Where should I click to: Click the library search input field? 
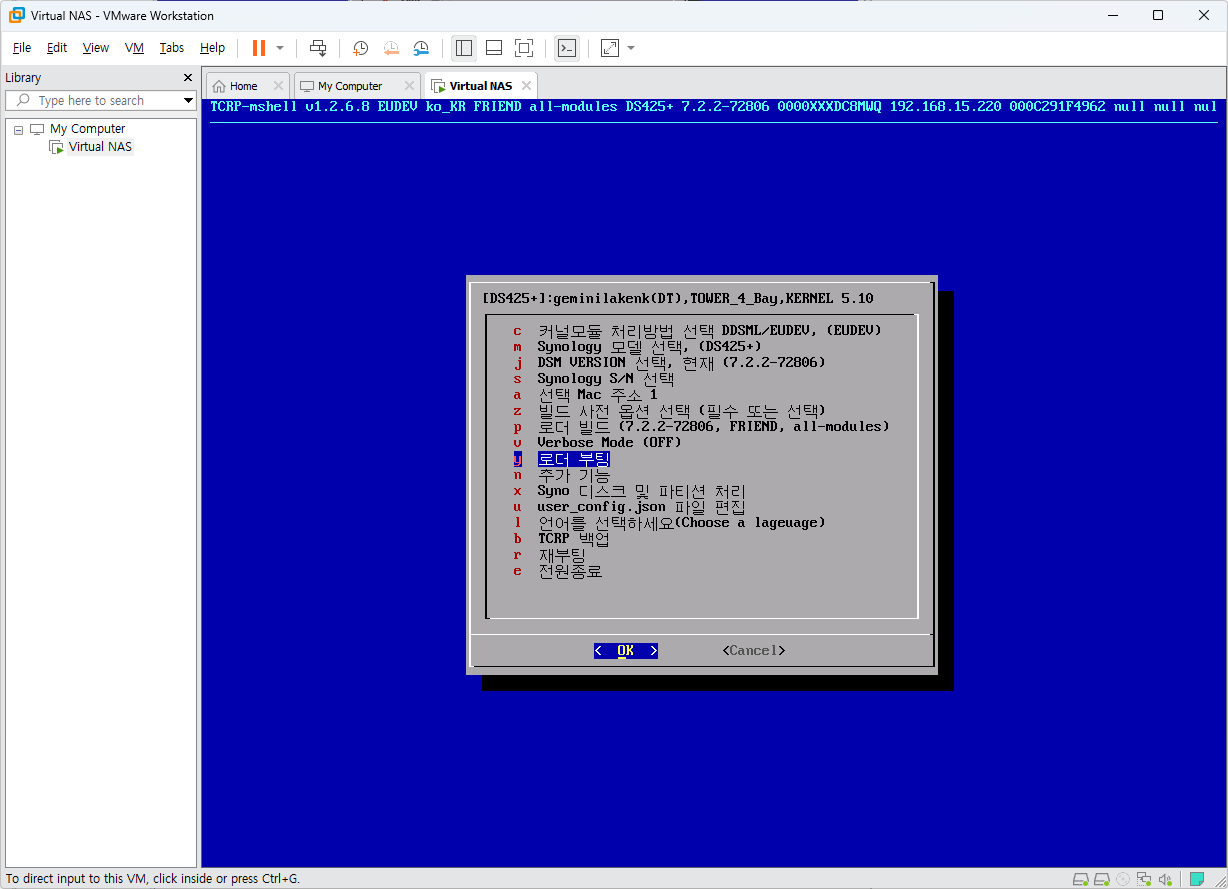tap(100, 101)
